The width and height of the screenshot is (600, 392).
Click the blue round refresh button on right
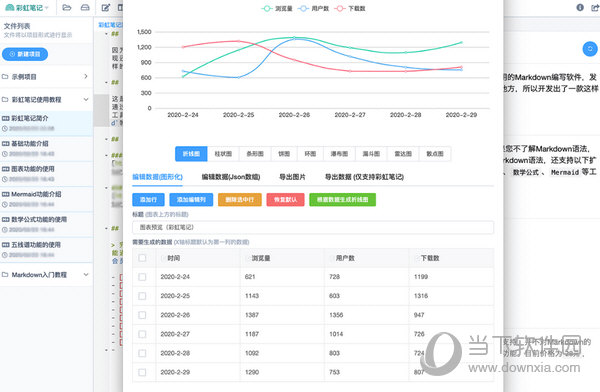tap(590, 49)
